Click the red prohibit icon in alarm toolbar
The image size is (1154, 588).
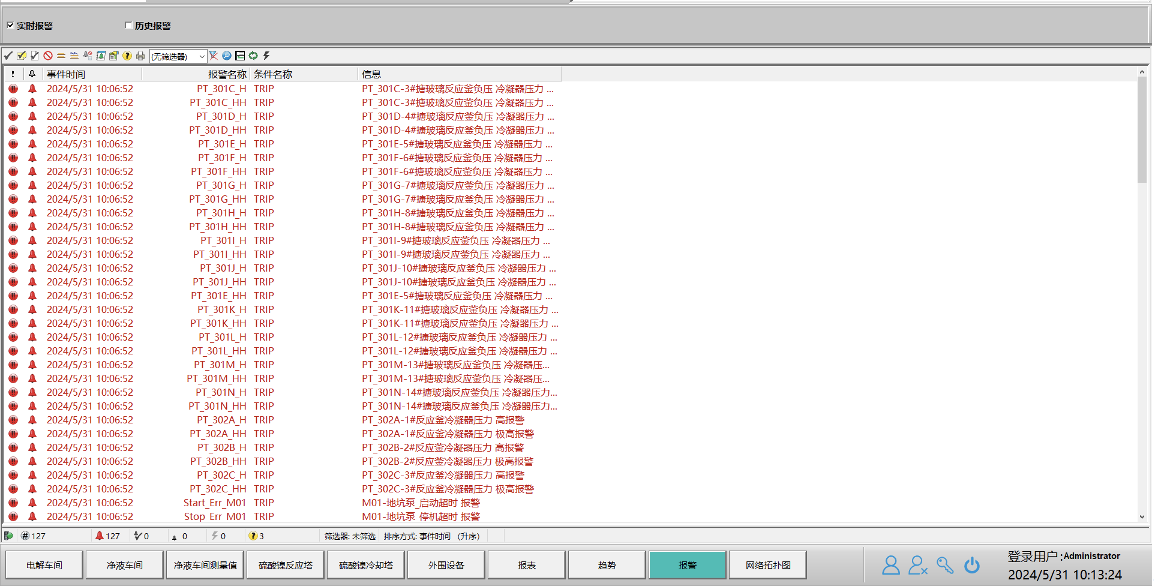pos(48,56)
